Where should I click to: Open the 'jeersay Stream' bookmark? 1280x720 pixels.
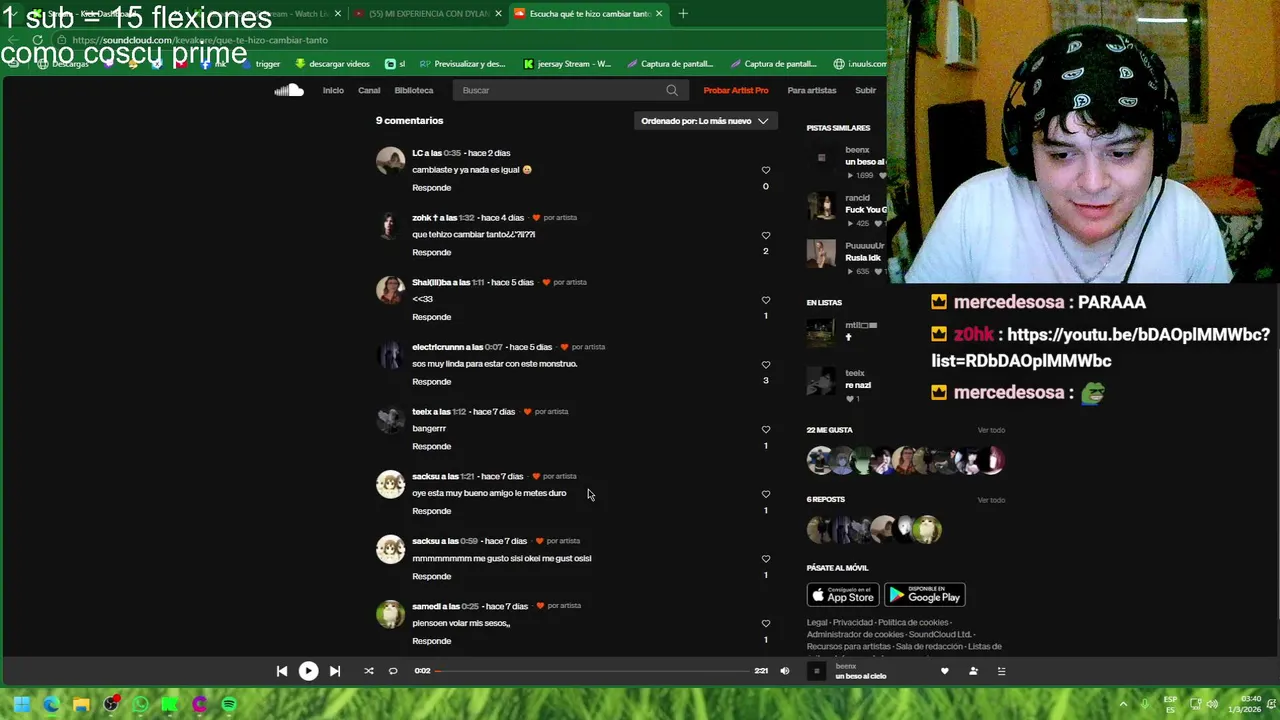tap(567, 64)
